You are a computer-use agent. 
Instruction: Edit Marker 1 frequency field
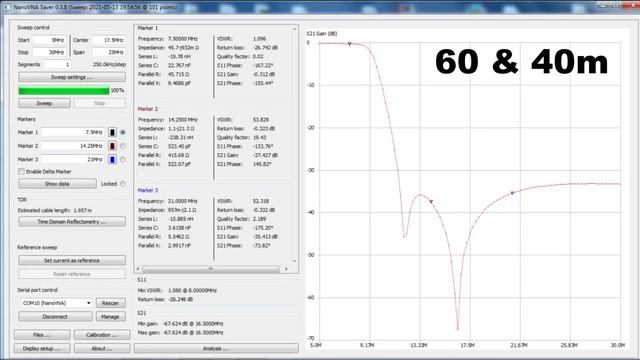pos(72,132)
